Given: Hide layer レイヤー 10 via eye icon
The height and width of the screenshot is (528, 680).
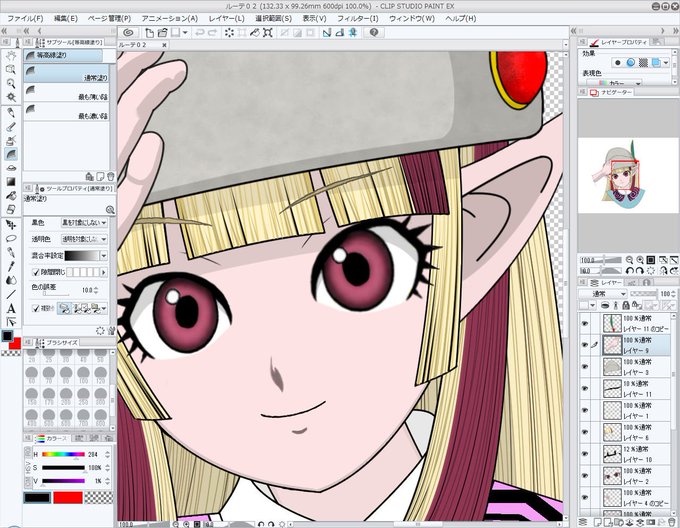Looking at the screenshot, I should click(585, 453).
